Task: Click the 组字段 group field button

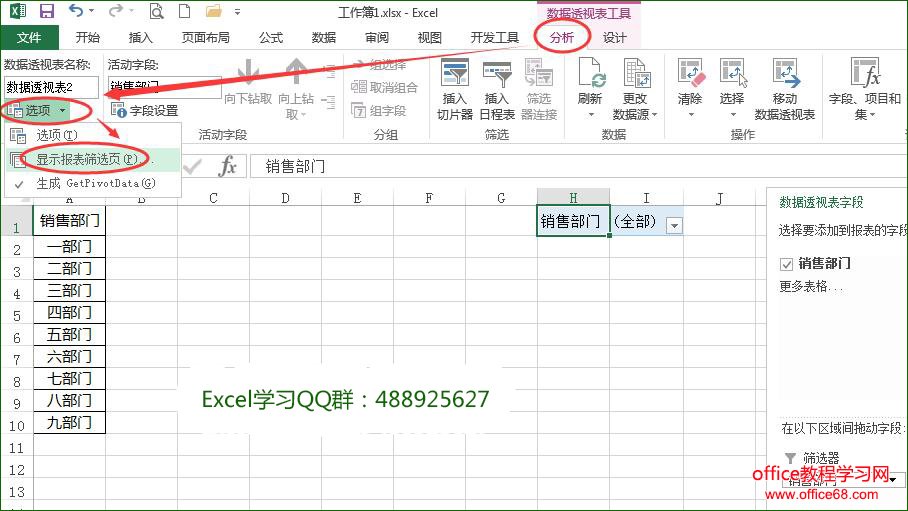Action: [x=379, y=110]
